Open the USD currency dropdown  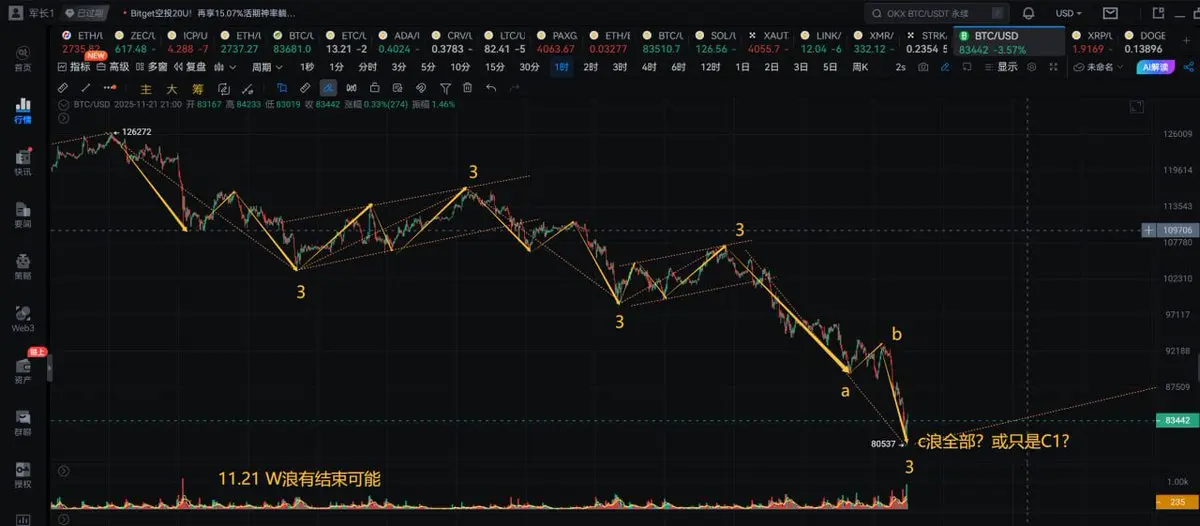tap(1068, 13)
